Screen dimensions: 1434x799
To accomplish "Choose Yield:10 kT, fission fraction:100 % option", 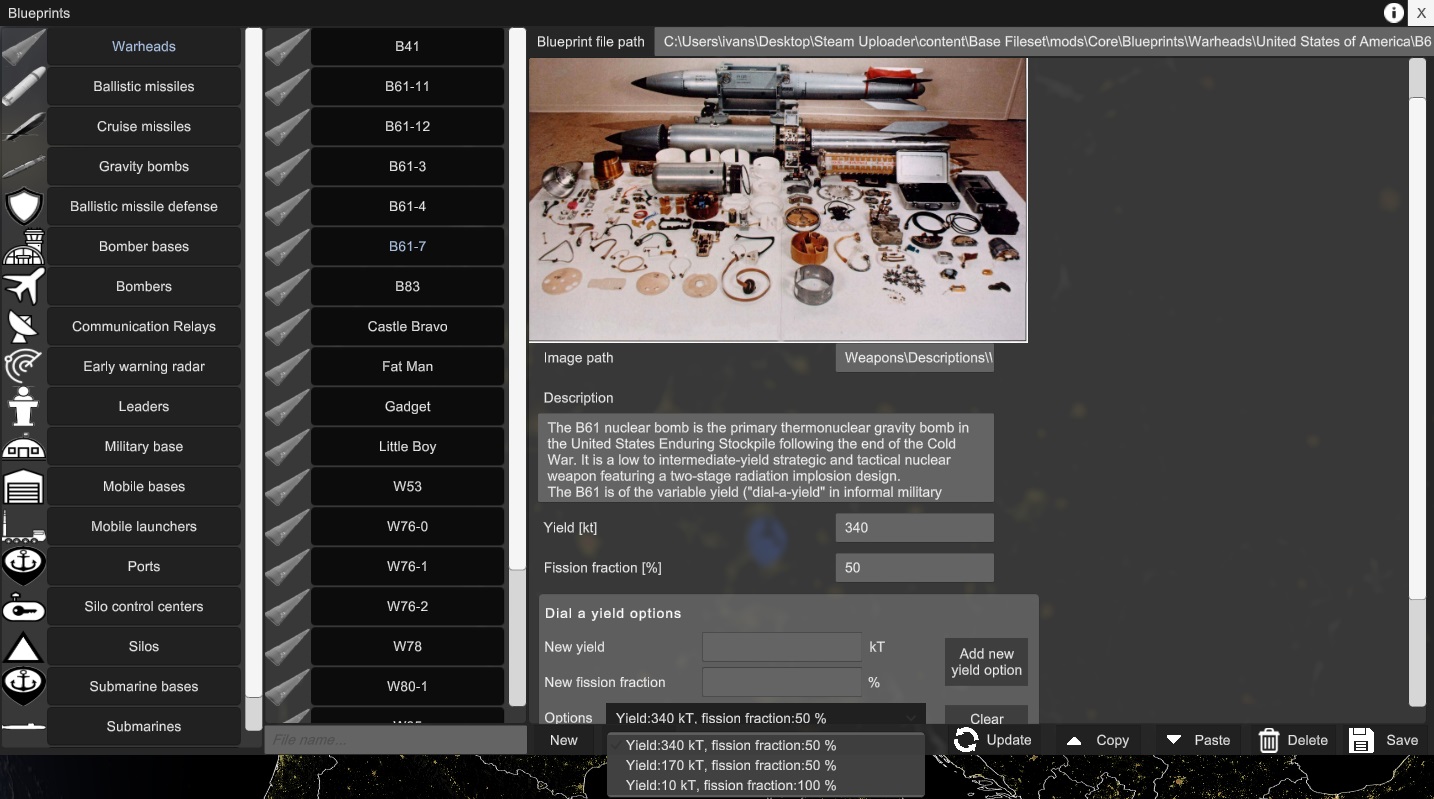I will [x=730, y=785].
